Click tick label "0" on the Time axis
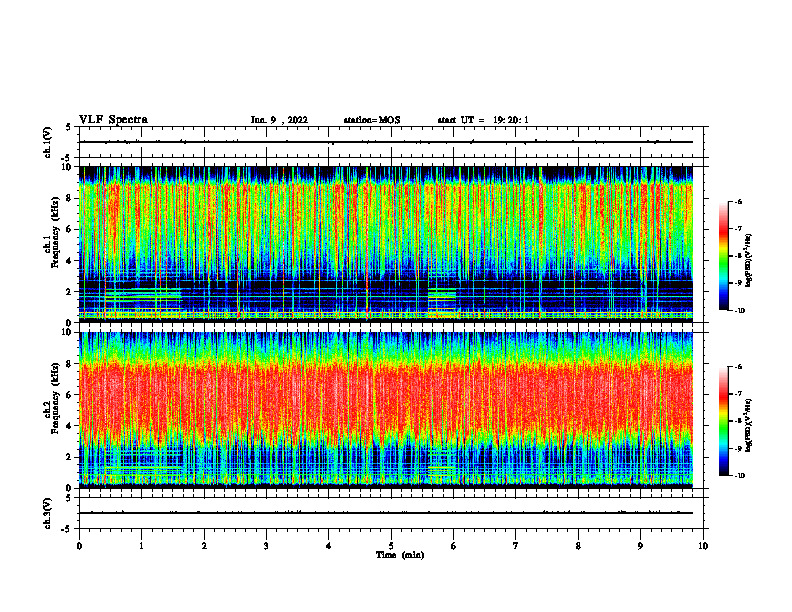The height and width of the screenshot is (612, 792). [79, 546]
